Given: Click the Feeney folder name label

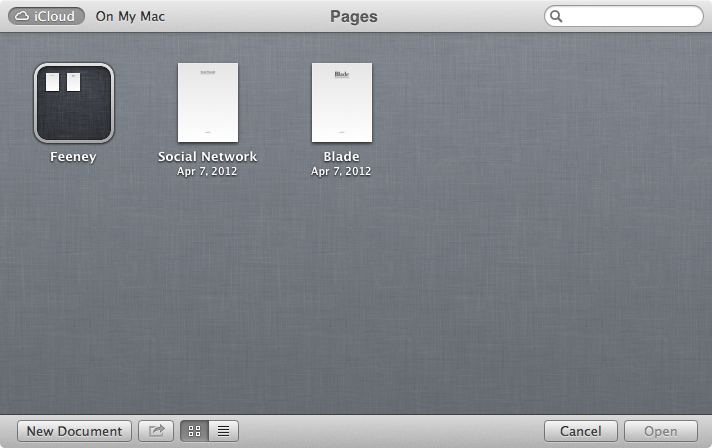Looking at the screenshot, I should (73, 157).
